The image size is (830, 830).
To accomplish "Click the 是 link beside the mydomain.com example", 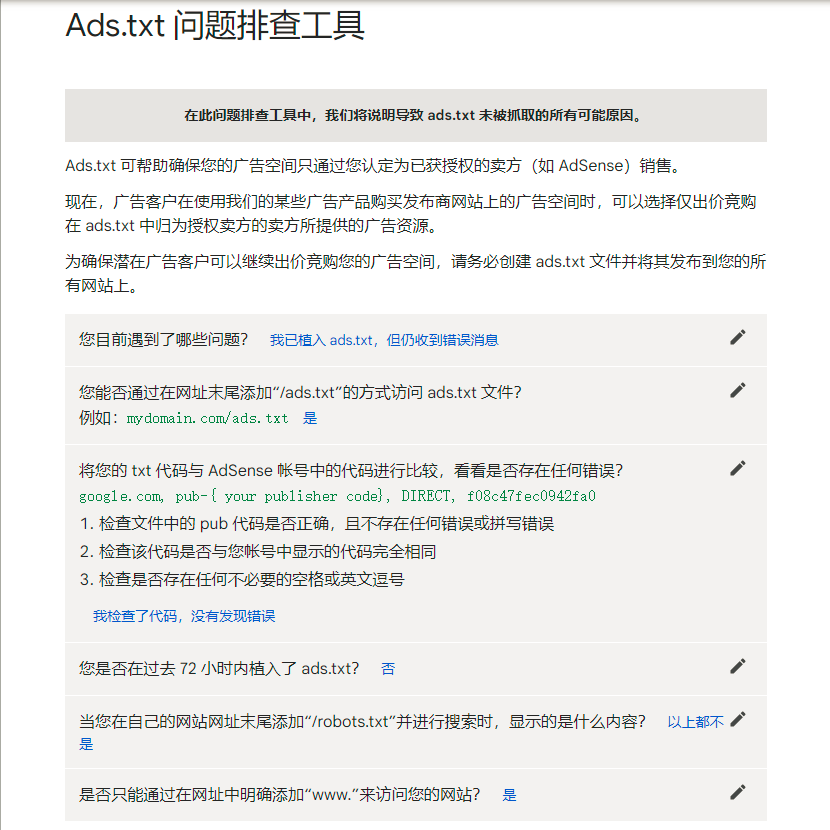I will [x=310, y=418].
